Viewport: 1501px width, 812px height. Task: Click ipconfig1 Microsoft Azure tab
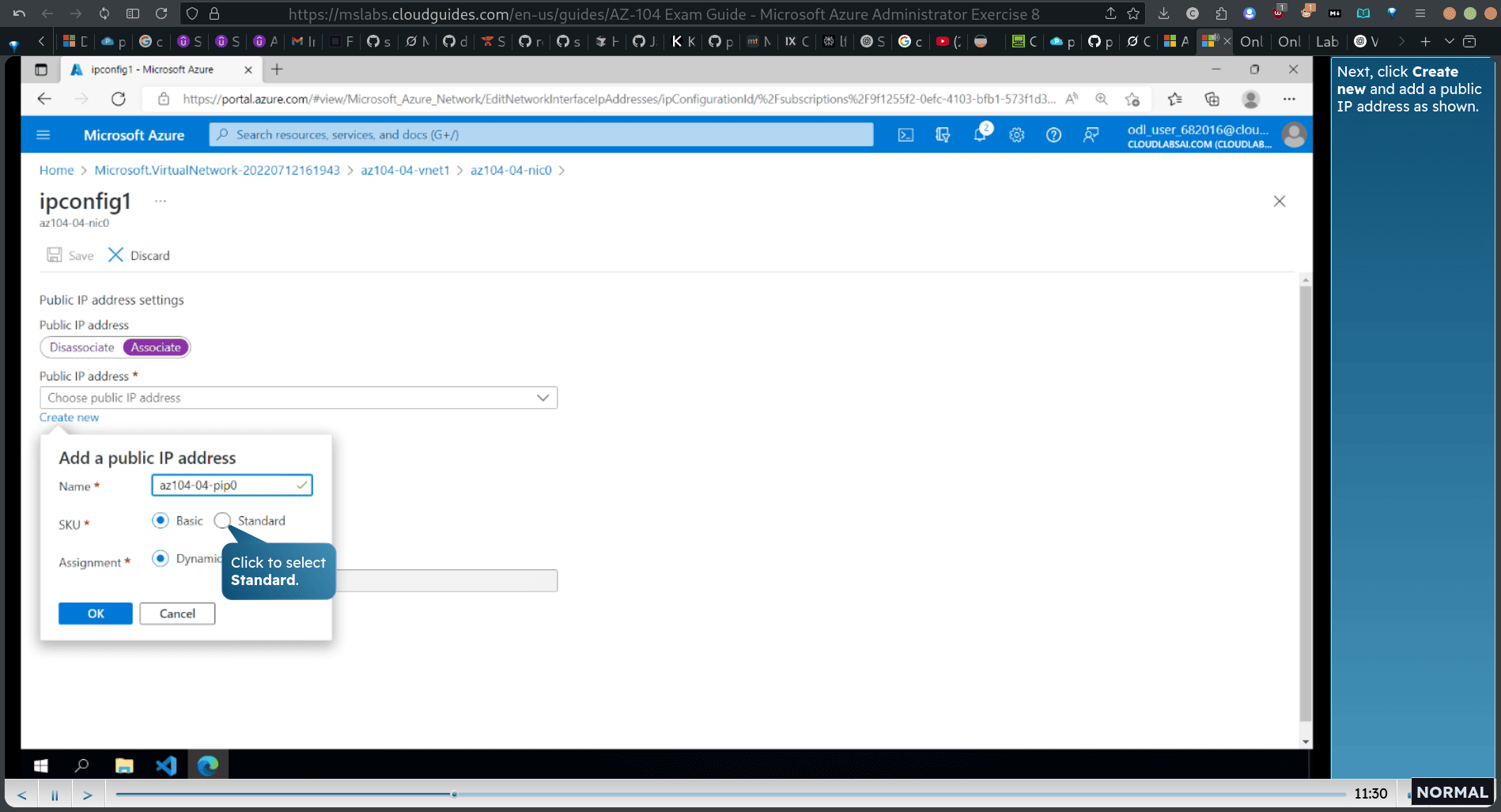point(161,70)
